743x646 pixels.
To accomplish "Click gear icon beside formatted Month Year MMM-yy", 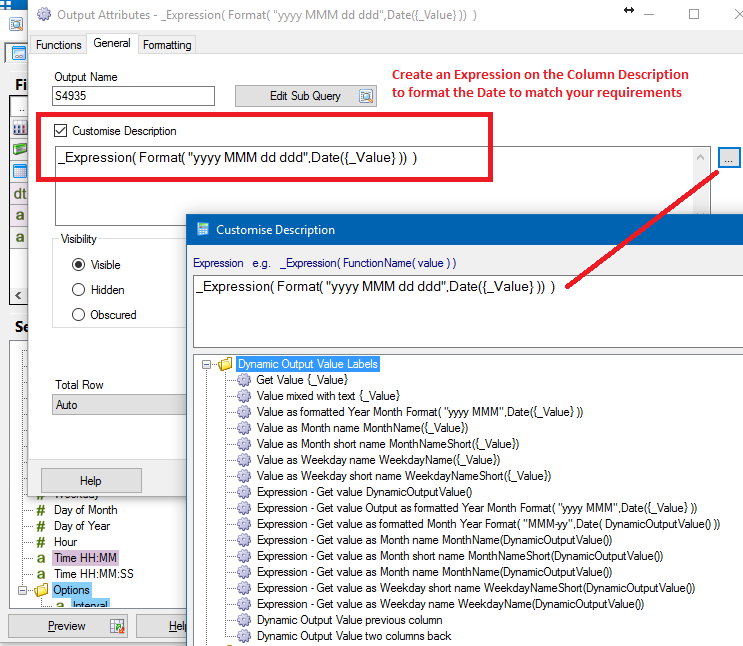I will point(244,524).
